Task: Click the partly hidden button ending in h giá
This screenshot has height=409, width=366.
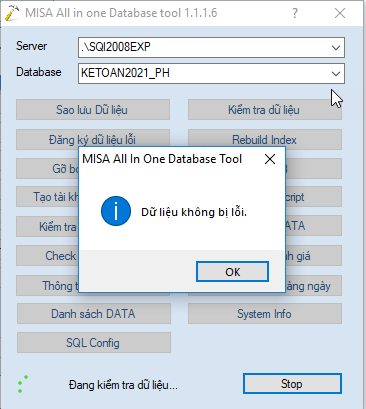Action: (x=314, y=255)
